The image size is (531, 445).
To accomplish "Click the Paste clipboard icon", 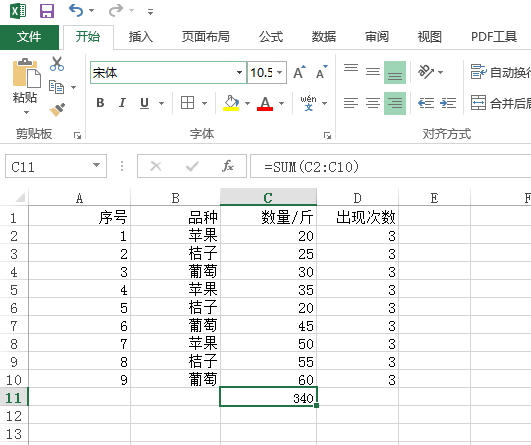I will [26, 73].
